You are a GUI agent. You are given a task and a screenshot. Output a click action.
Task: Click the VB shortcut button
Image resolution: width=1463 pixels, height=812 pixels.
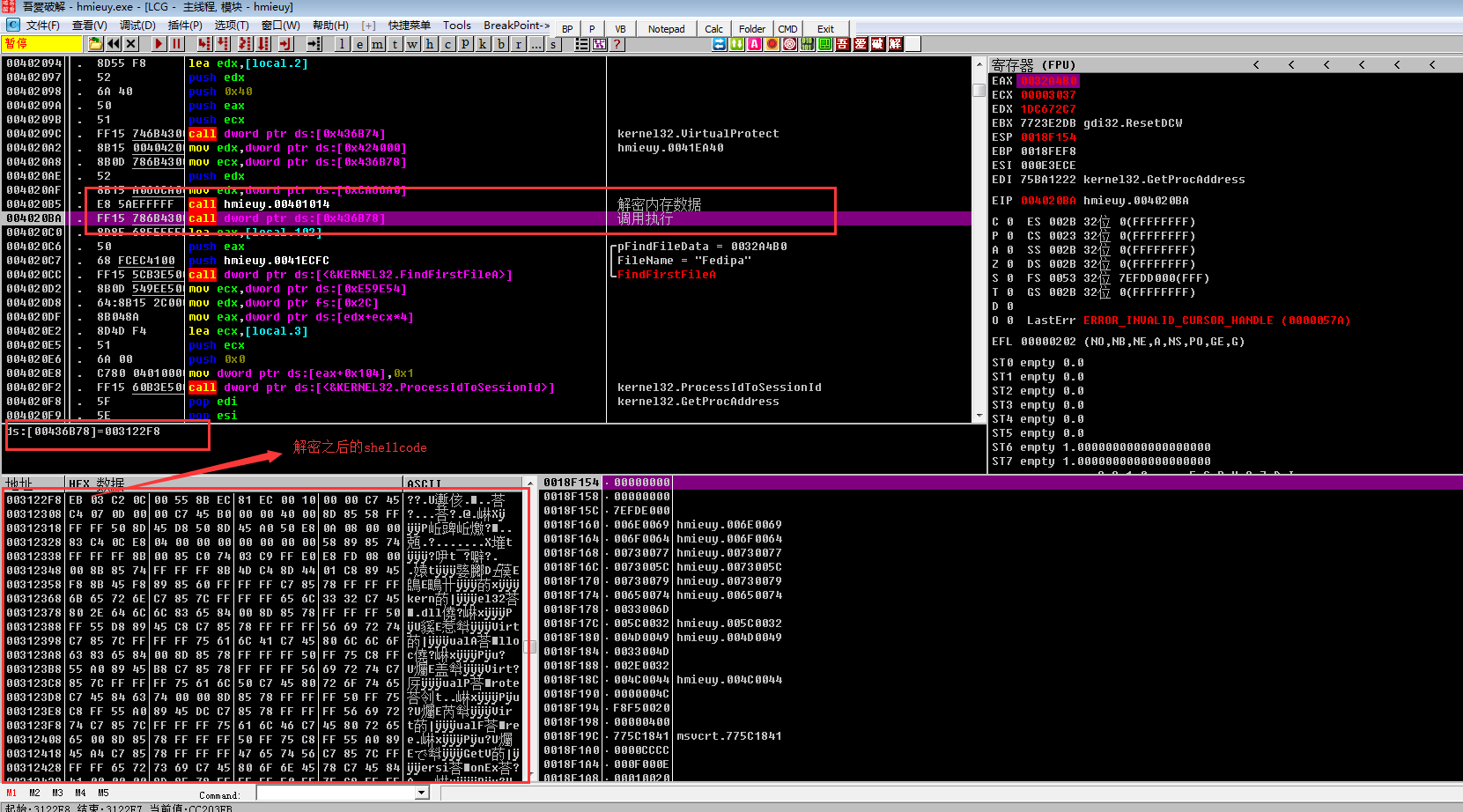(x=620, y=29)
